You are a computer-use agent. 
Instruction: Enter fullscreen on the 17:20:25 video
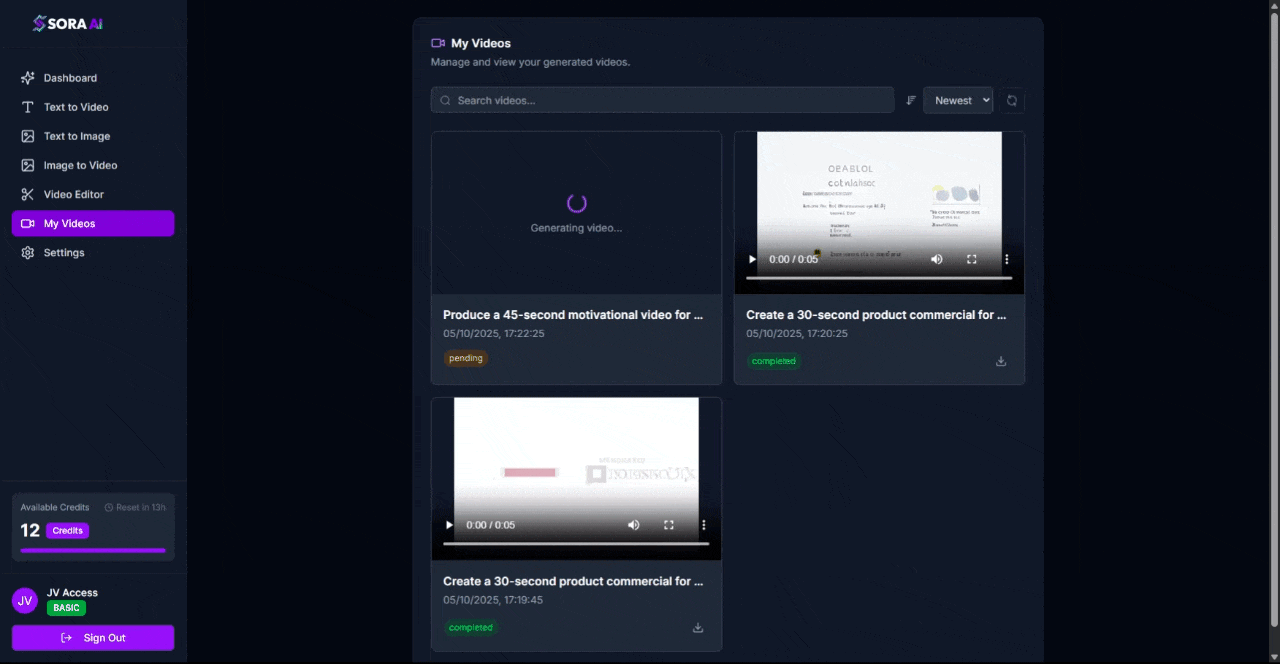click(971, 259)
